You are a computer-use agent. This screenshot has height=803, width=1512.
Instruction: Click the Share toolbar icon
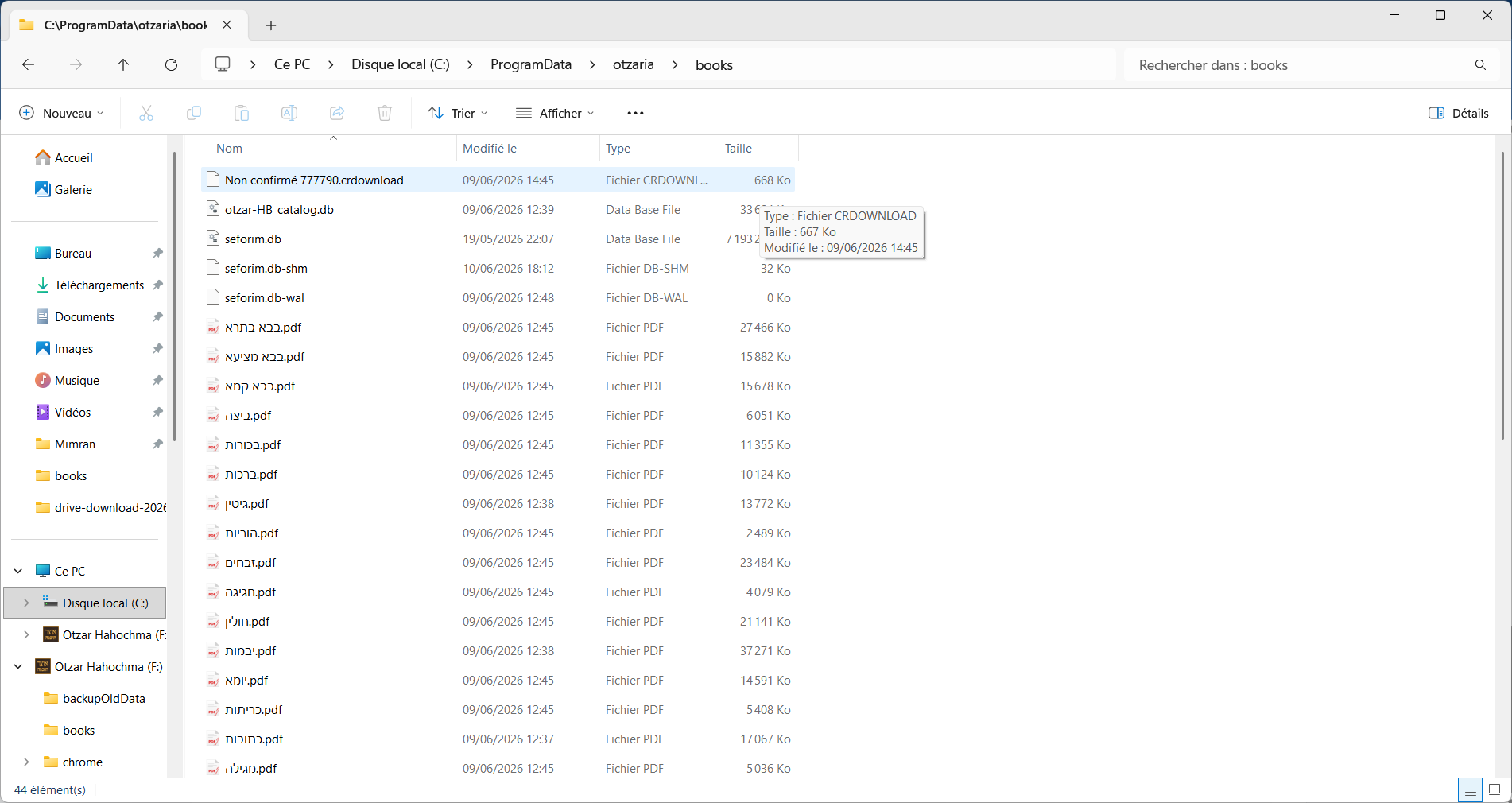click(x=337, y=113)
